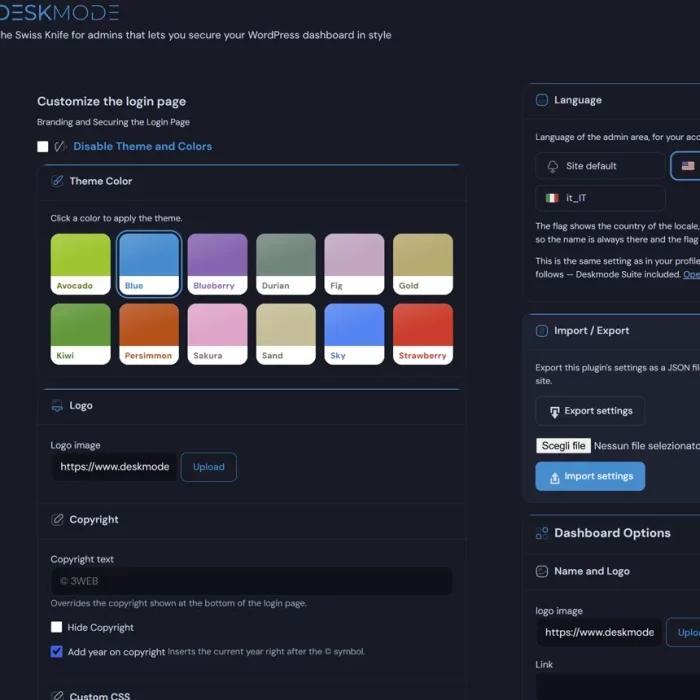Select Site default language option
Screen dimensions: 700x700
(x=600, y=166)
